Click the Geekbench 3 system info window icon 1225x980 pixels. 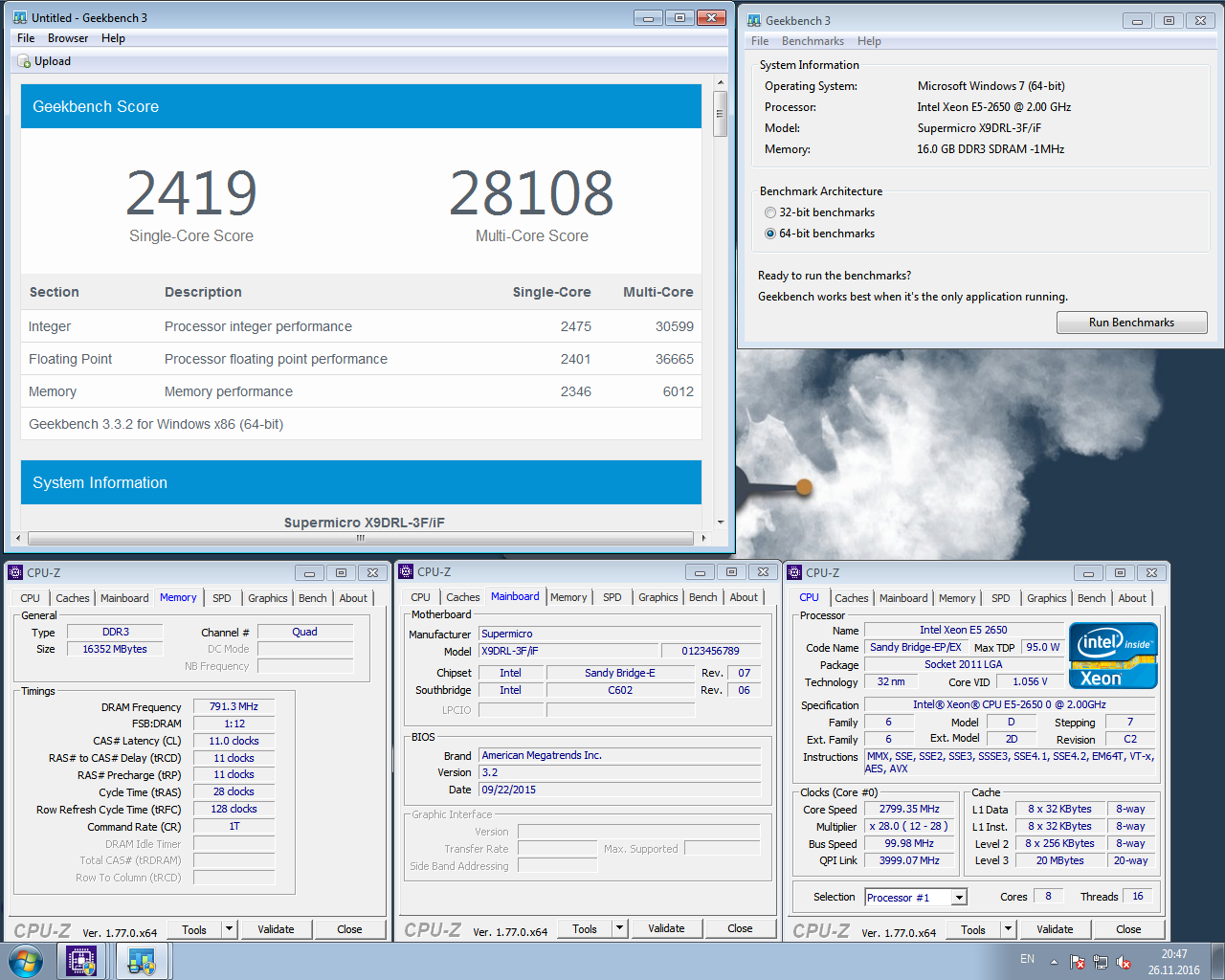pos(754,20)
